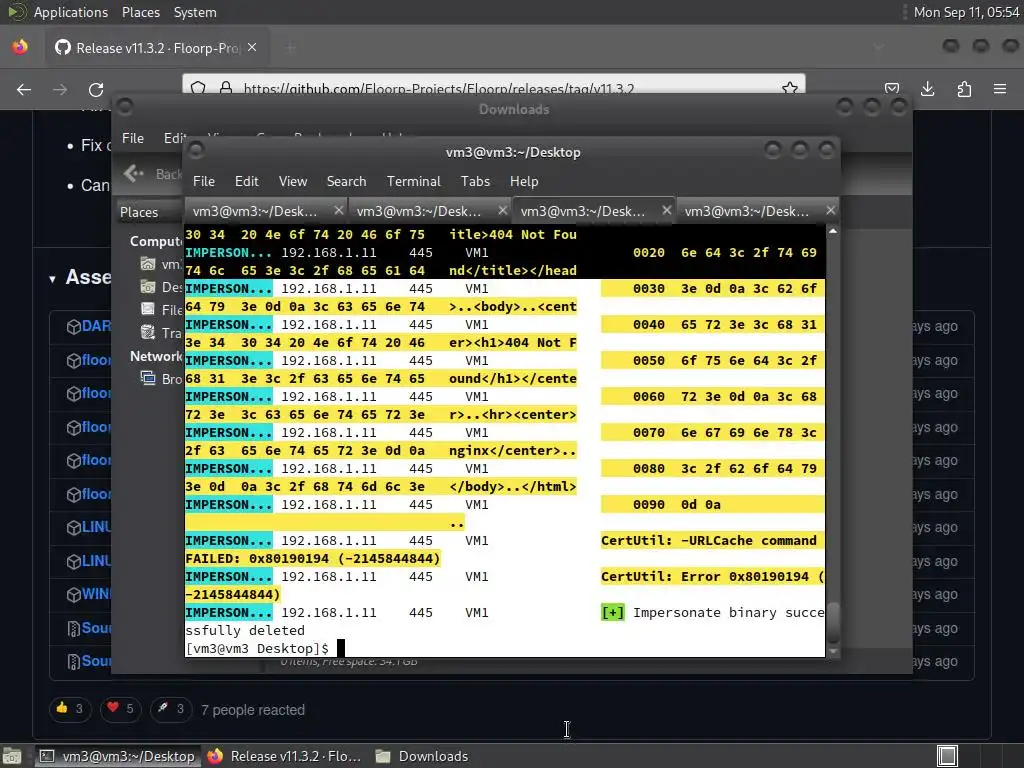Open the terminal Edit menu

click(246, 182)
